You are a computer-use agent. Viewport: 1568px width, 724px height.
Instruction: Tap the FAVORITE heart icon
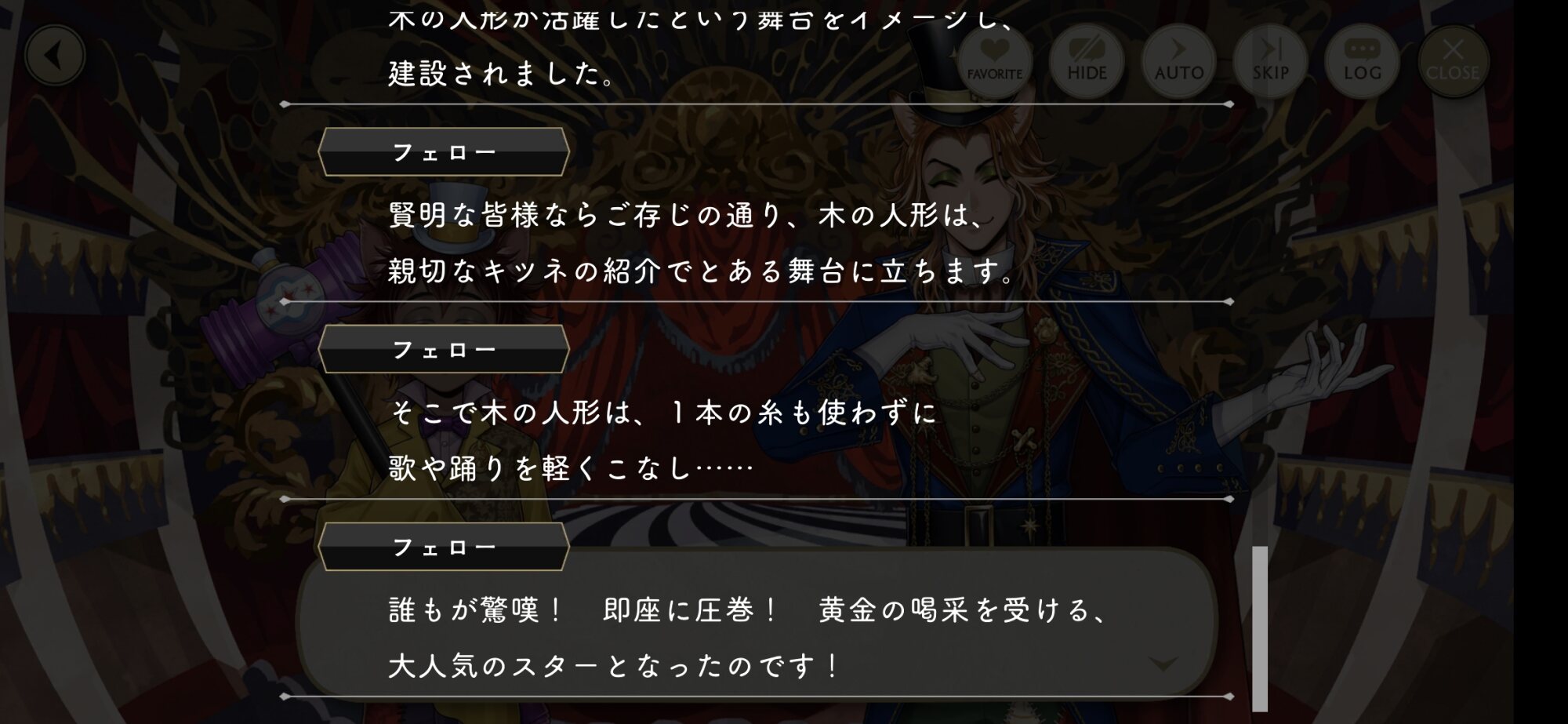coord(994,60)
